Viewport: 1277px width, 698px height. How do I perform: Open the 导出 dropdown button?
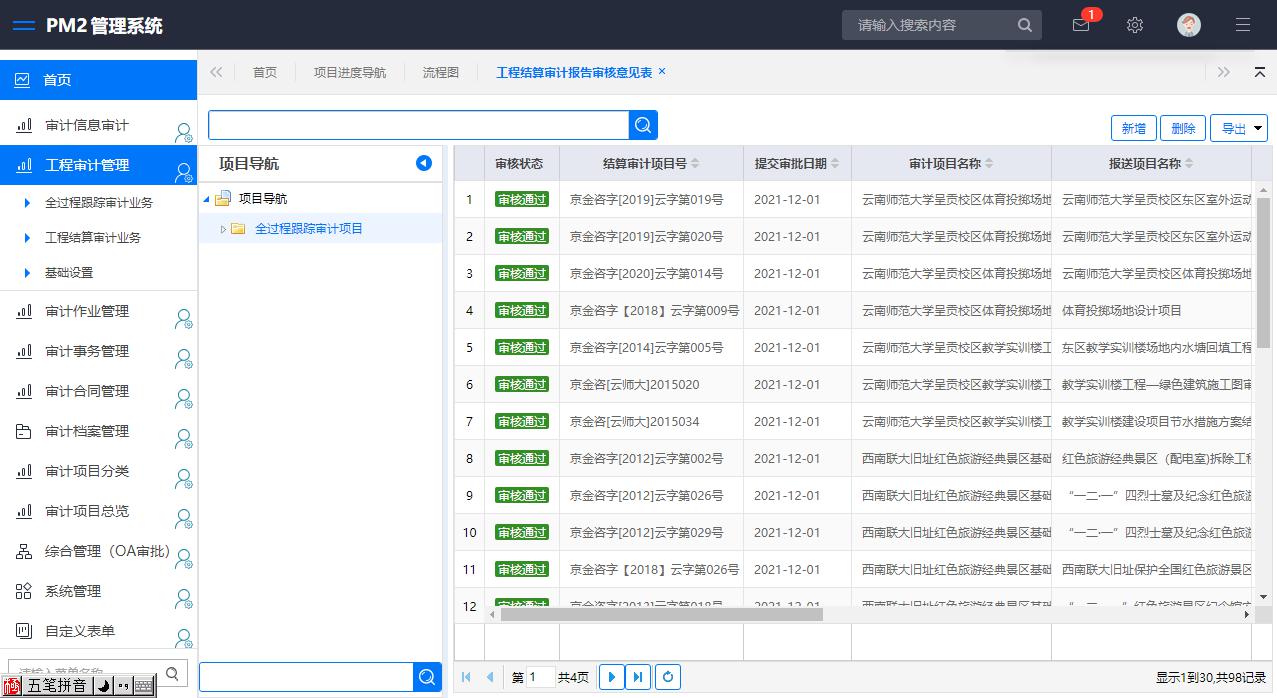point(1239,128)
